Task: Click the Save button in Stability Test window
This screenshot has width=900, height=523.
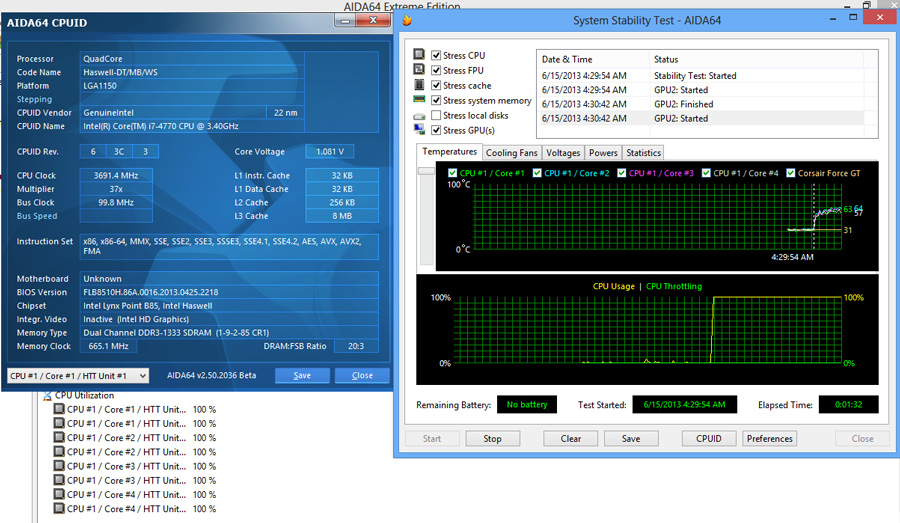Action: (631, 439)
